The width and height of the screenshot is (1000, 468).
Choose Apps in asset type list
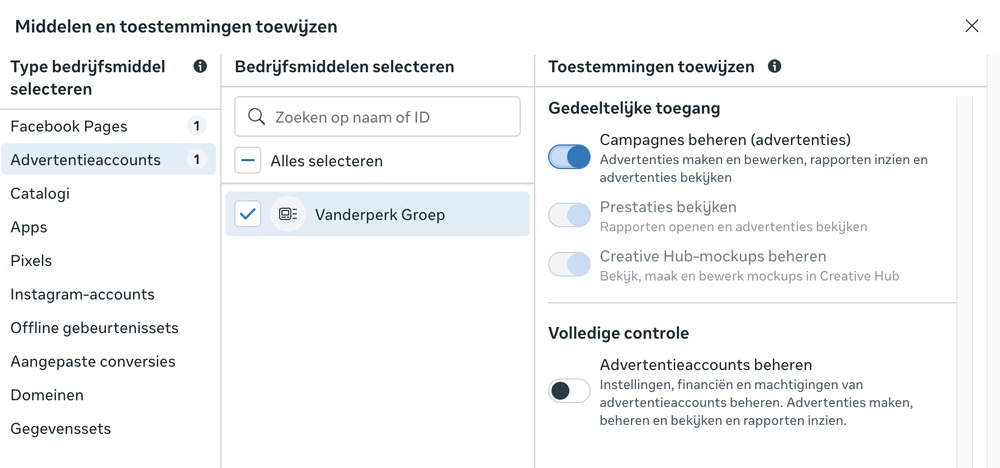[29, 227]
